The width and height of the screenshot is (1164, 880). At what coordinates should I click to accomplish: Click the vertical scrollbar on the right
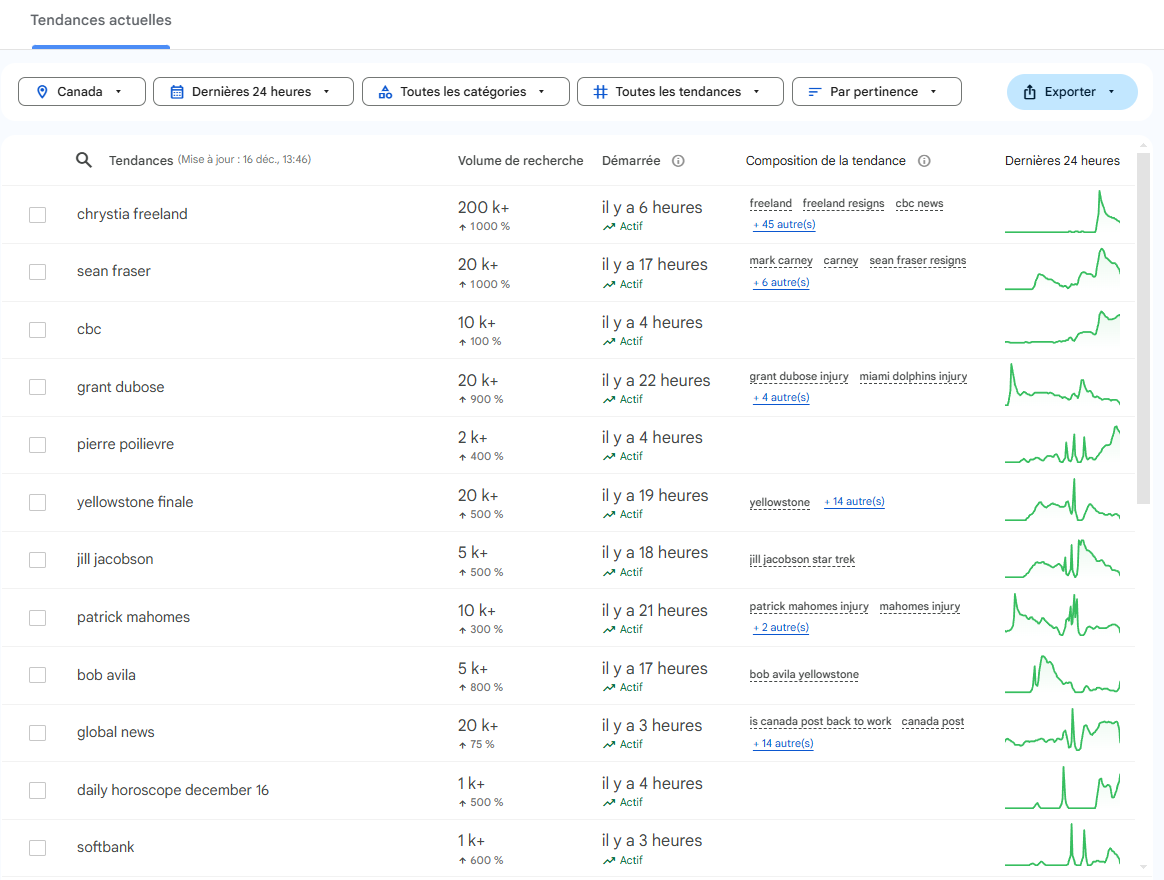[x=1143, y=330]
